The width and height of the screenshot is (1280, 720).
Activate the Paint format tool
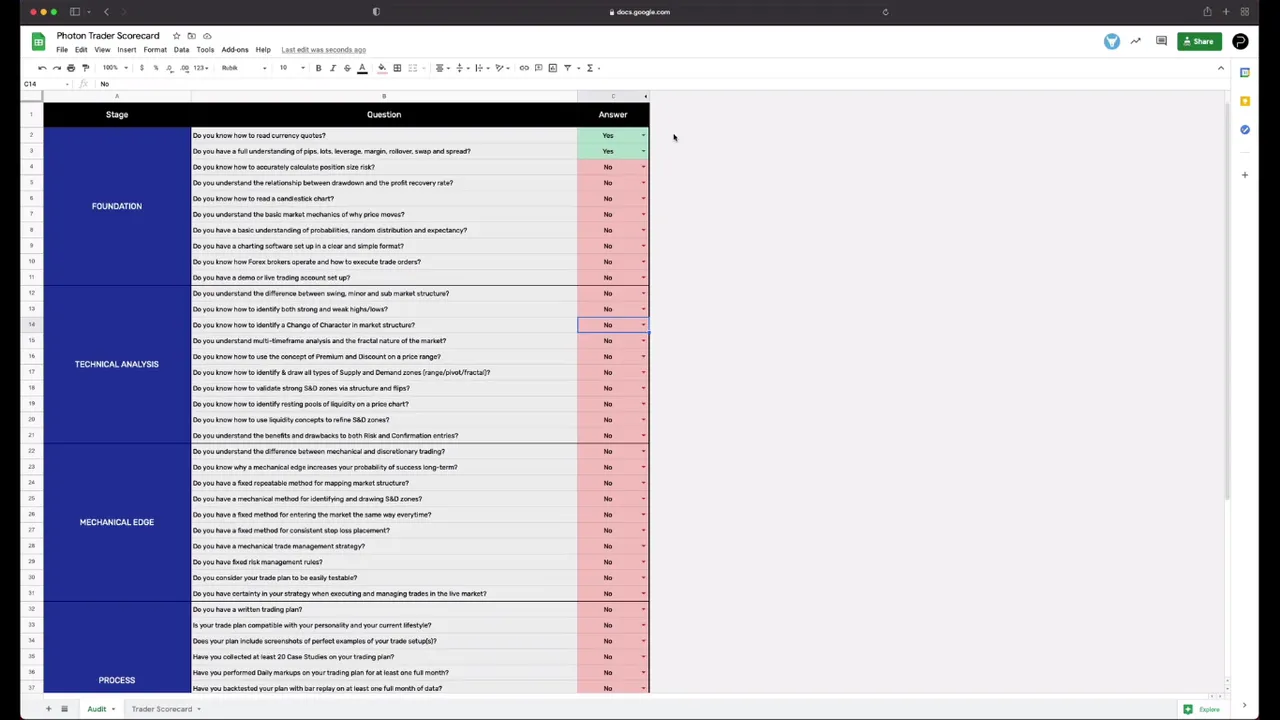pos(85,68)
